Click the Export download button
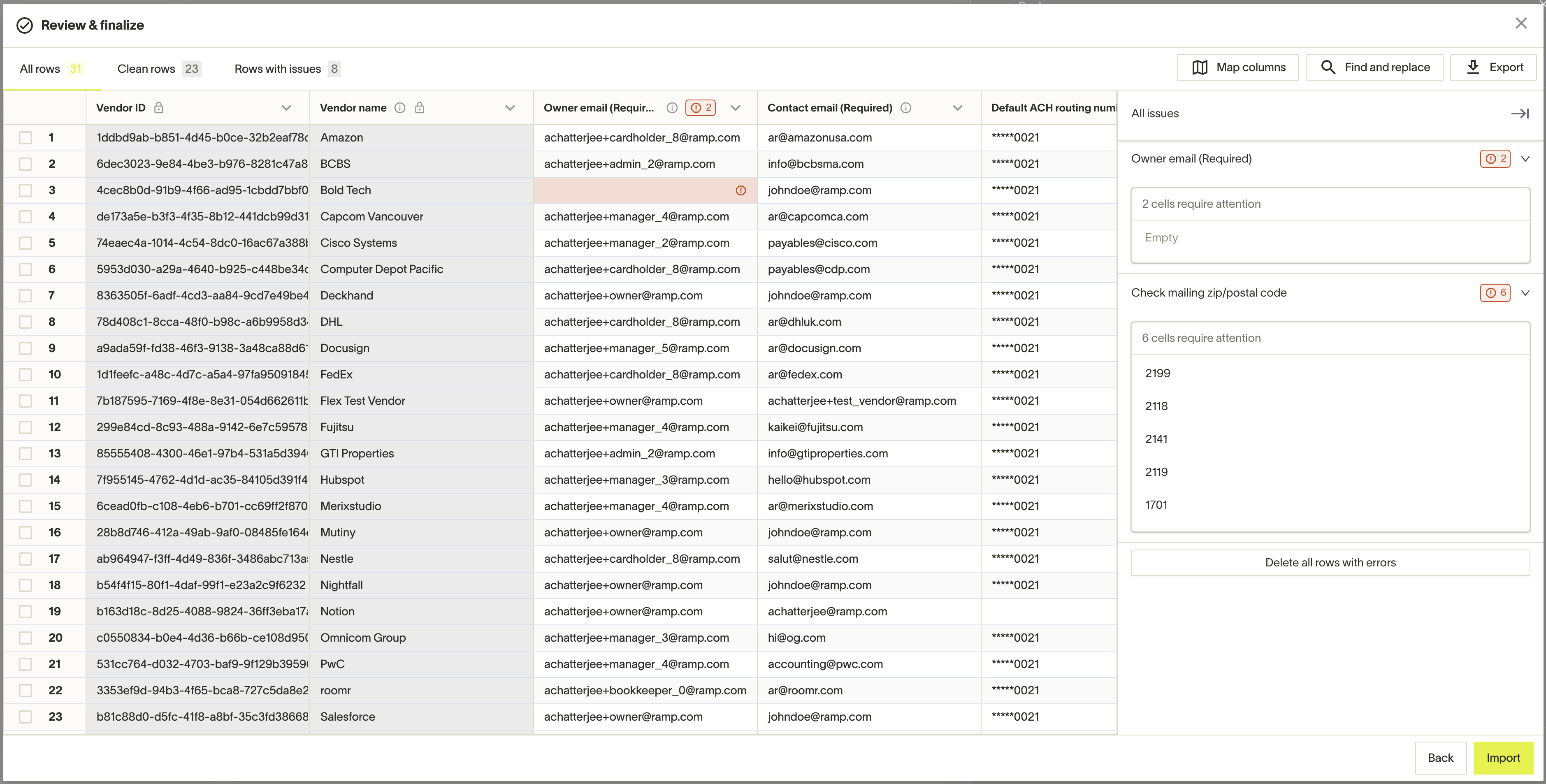This screenshot has width=1546, height=784. coord(1493,67)
